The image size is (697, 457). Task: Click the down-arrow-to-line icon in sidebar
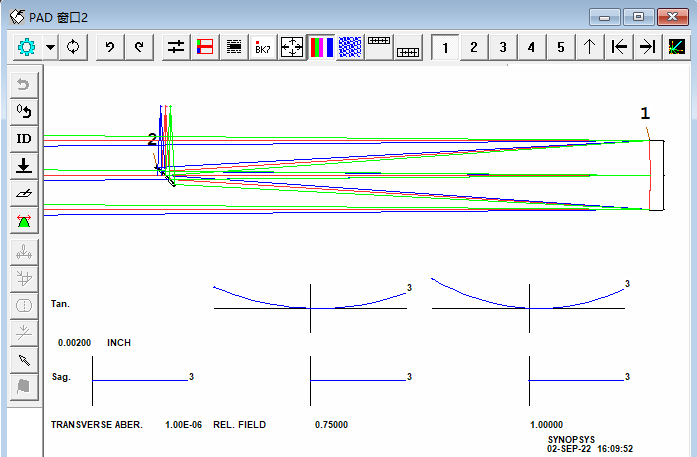click(24, 166)
